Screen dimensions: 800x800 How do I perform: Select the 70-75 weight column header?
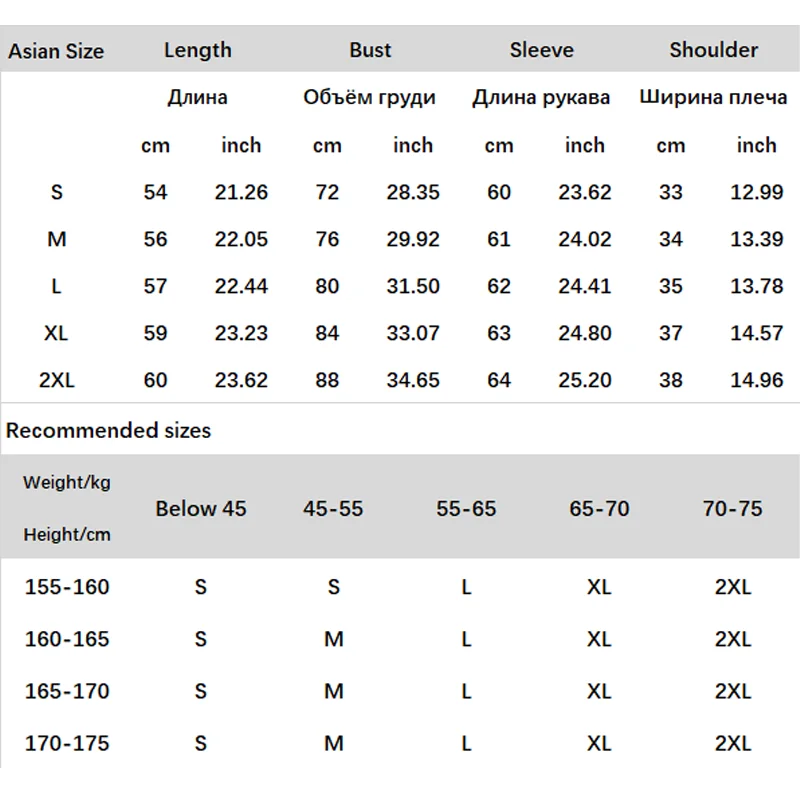pyautogui.click(x=733, y=509)
